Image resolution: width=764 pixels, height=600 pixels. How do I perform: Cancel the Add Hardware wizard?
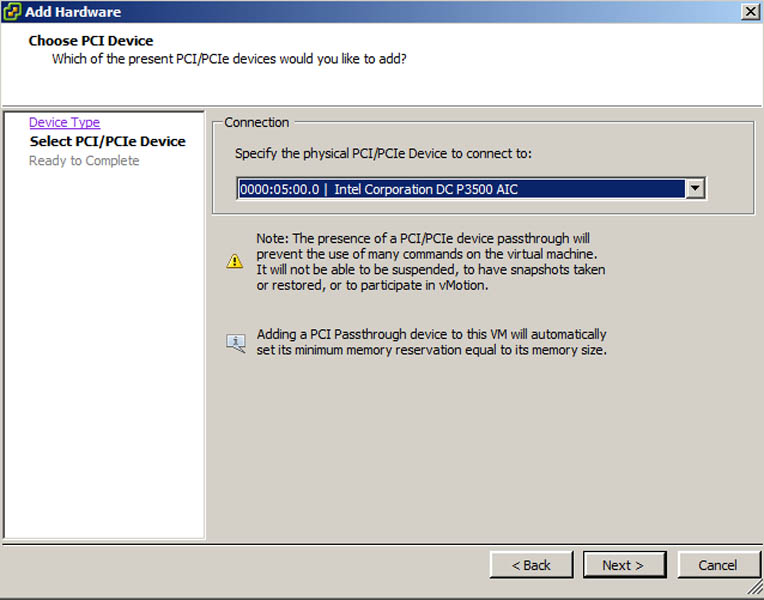[718, 565]
